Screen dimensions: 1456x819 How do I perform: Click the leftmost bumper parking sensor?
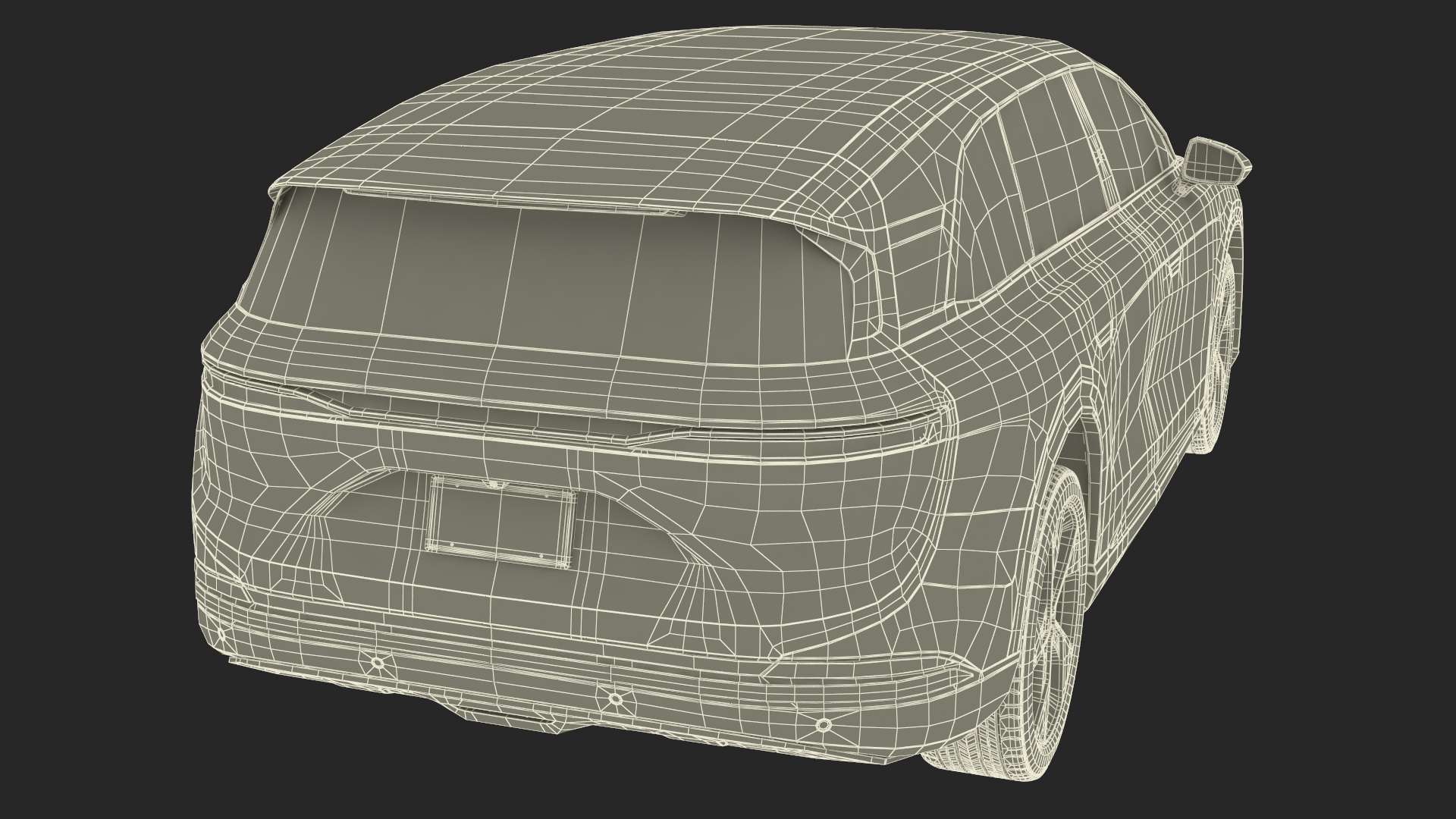coord(377,663)
